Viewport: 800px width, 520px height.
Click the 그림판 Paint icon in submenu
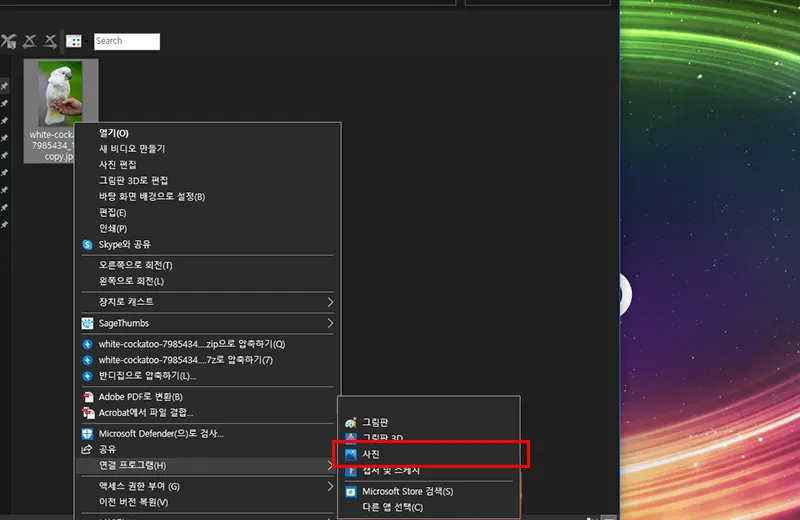click(351, 423)
